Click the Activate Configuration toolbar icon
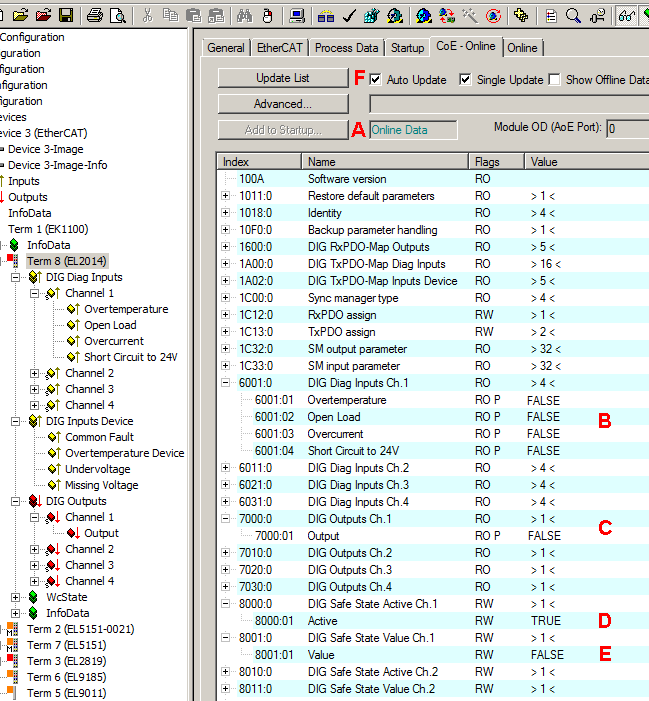Screen dimensions: 649x701 371,16
